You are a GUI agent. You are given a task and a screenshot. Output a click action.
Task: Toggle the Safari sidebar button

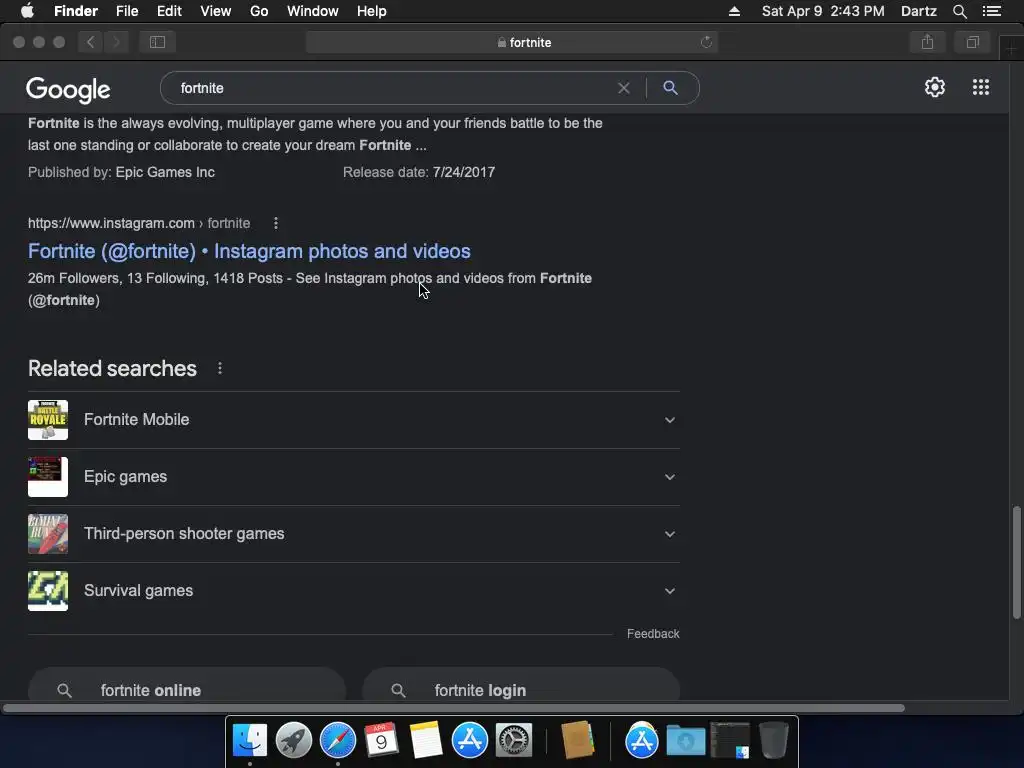tap(157, 42)
